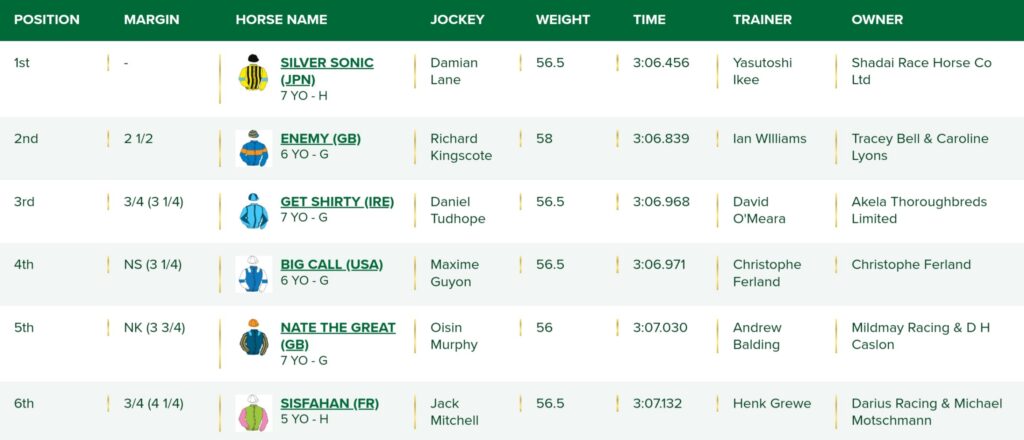This screenshot has width=1024, height=440.
Task: Open the ENEMY (GB) horse link
Action: click(321, 138)
